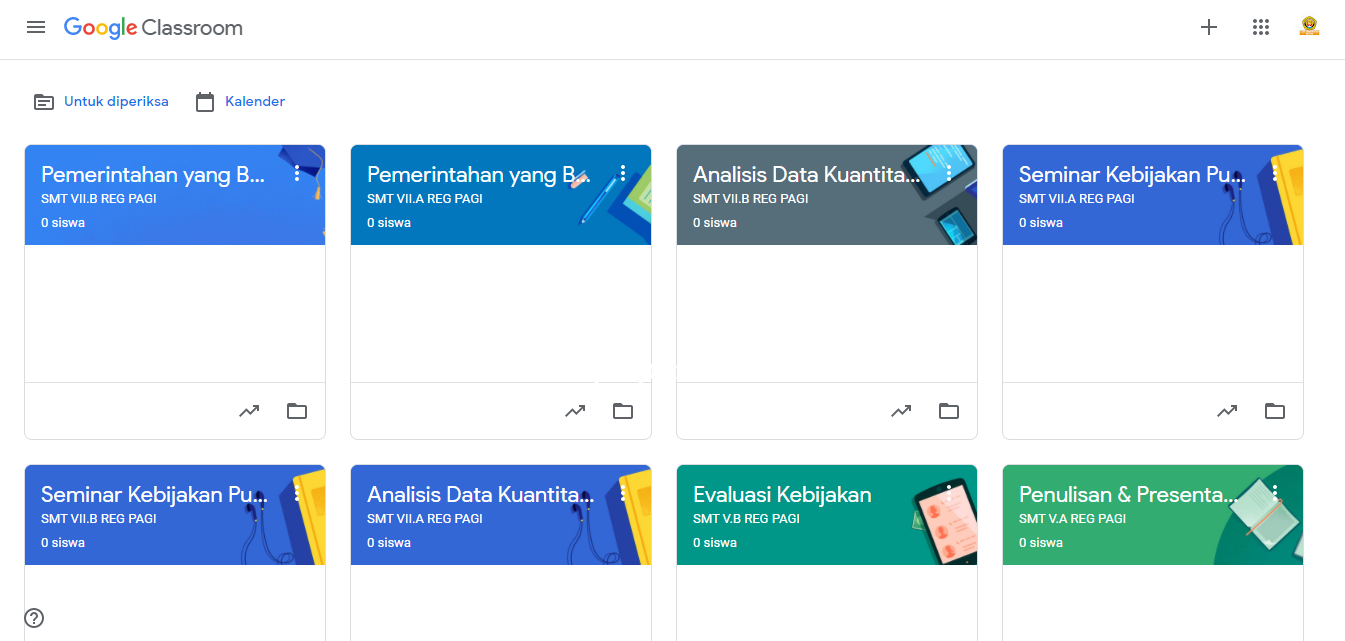Open the Drive folder for Analisis Data Kuantita SMT VII.B
The image size is (1345, 641).
949,410
